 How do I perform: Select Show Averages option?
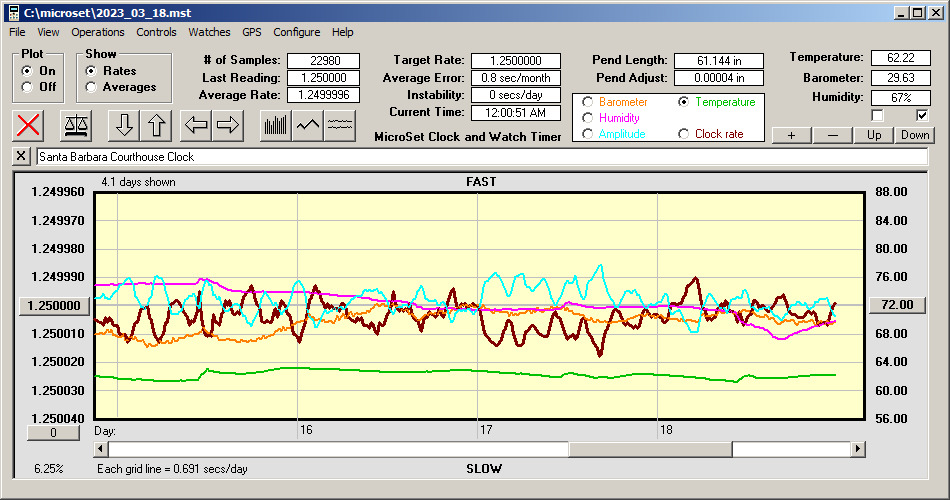tap(91, 87)
